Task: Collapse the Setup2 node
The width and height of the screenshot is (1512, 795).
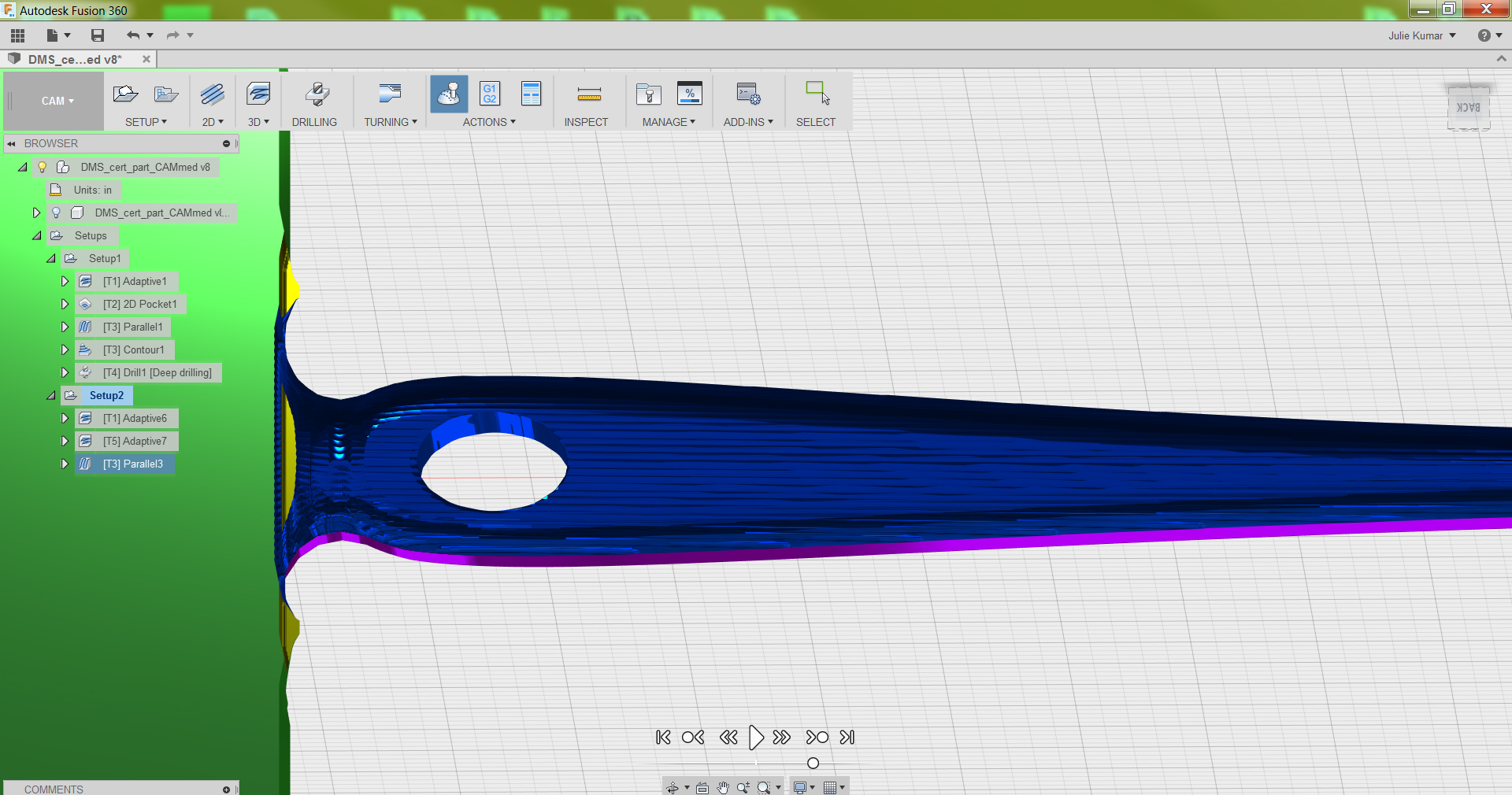Action: [50, 395]
